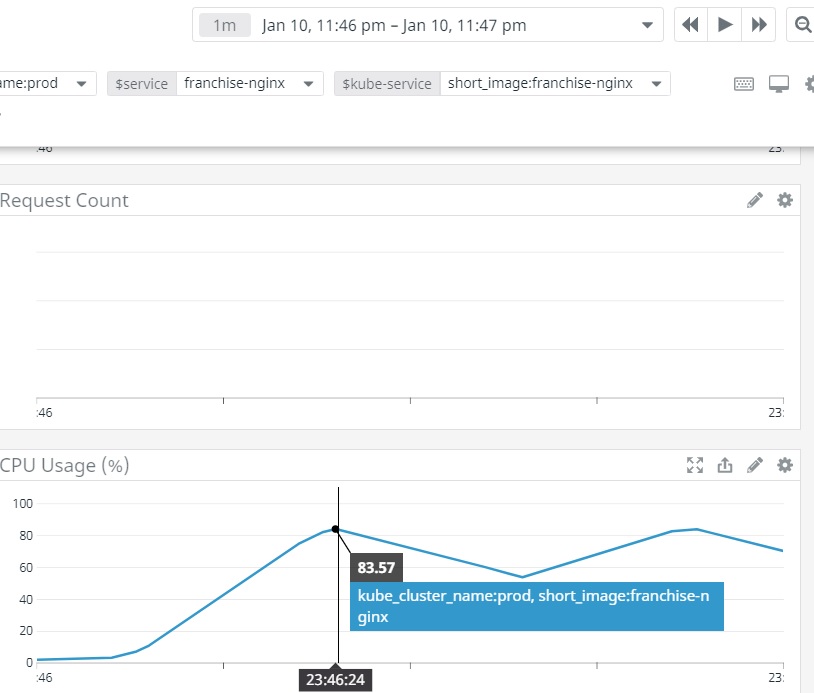Click the 83.57 data point on graph

(335, 529)
